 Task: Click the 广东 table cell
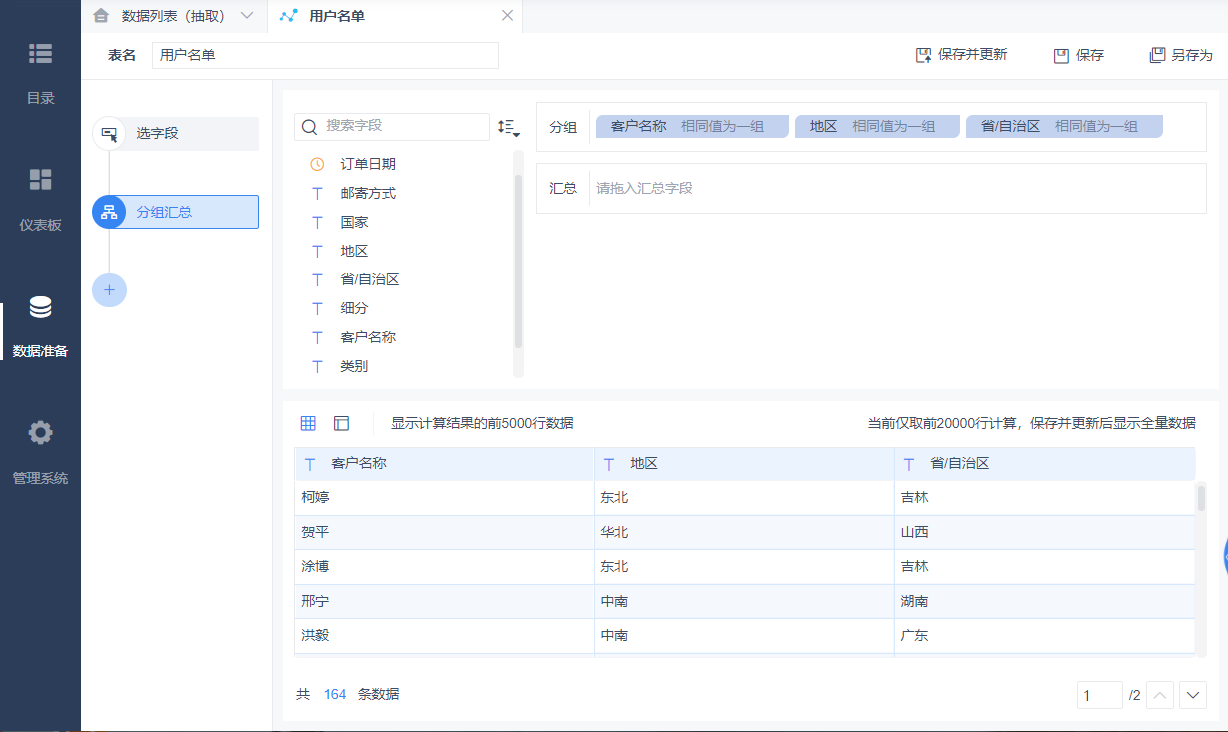1045,636
